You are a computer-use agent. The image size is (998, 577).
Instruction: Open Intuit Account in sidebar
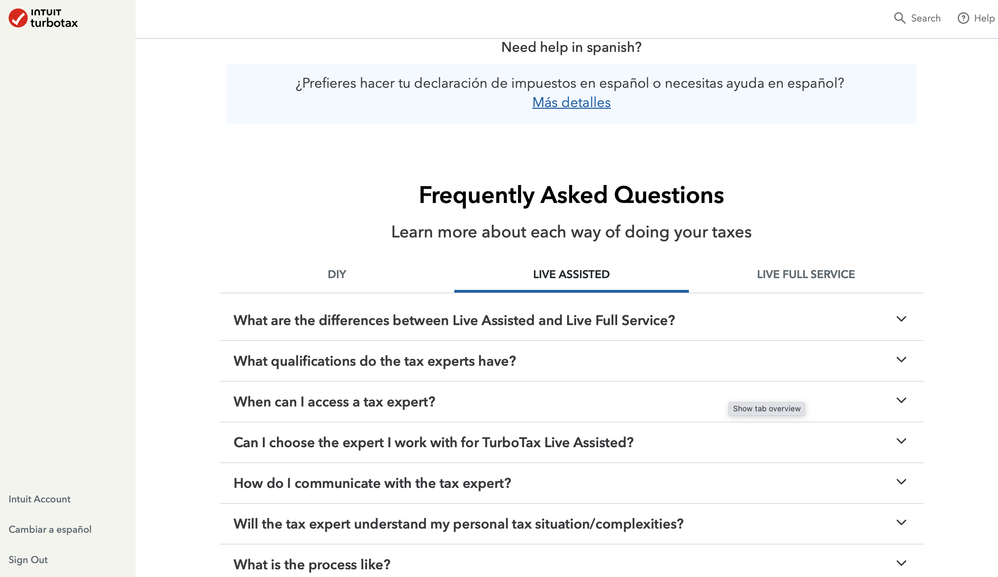click(x=39, y=499)
